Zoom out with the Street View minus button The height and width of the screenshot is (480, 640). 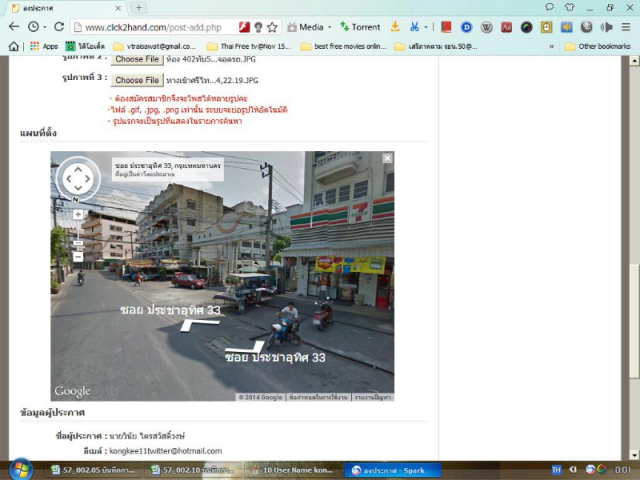pyautogui.click(x=78, y=256)
